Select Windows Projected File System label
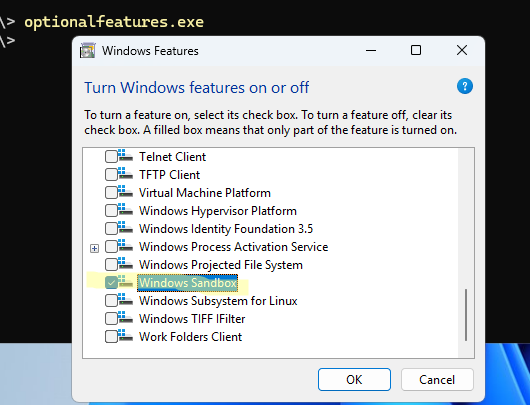 point(221,265)
